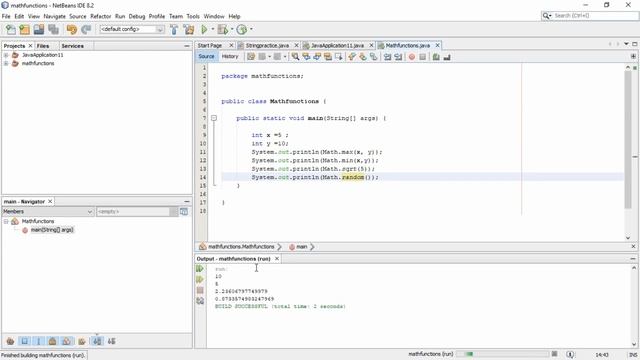Screen dimensions: 640x360
Task: Open the File menu
Action: (x=6, y=16)
